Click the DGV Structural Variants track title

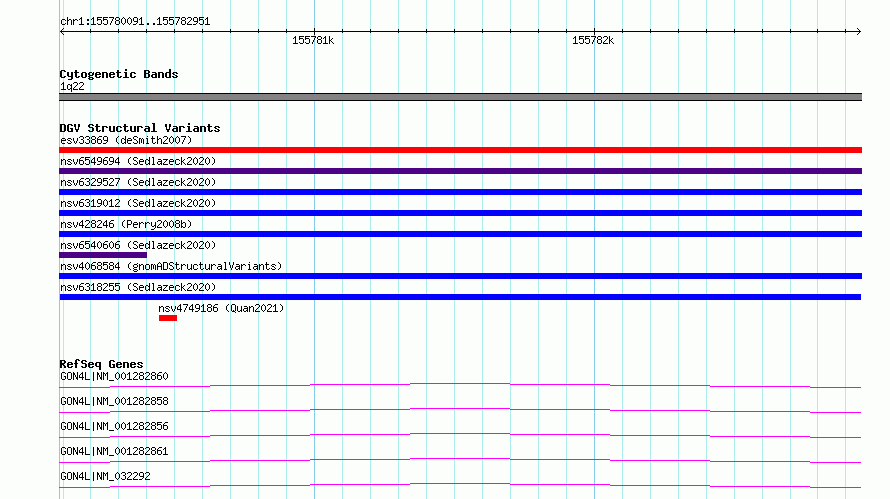[x=140, y=128]
